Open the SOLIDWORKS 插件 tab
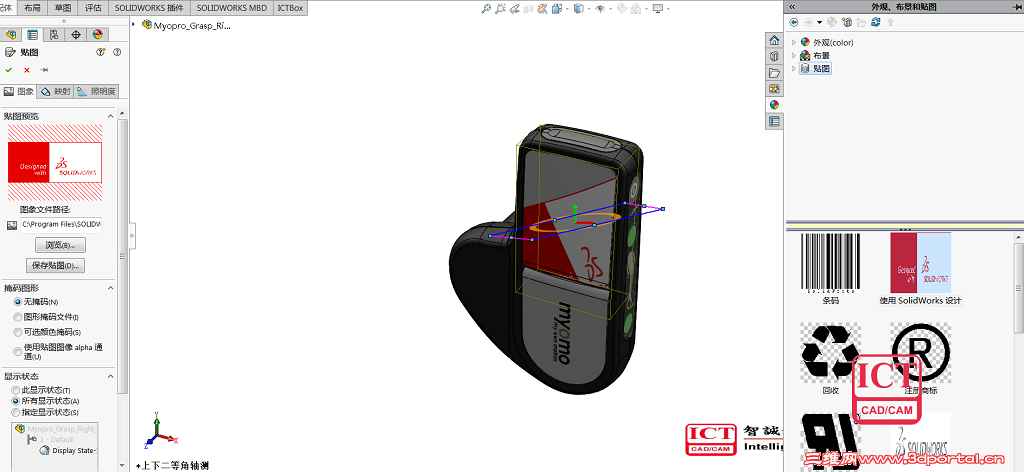The image size is (1024, 472). click(150, 8)
